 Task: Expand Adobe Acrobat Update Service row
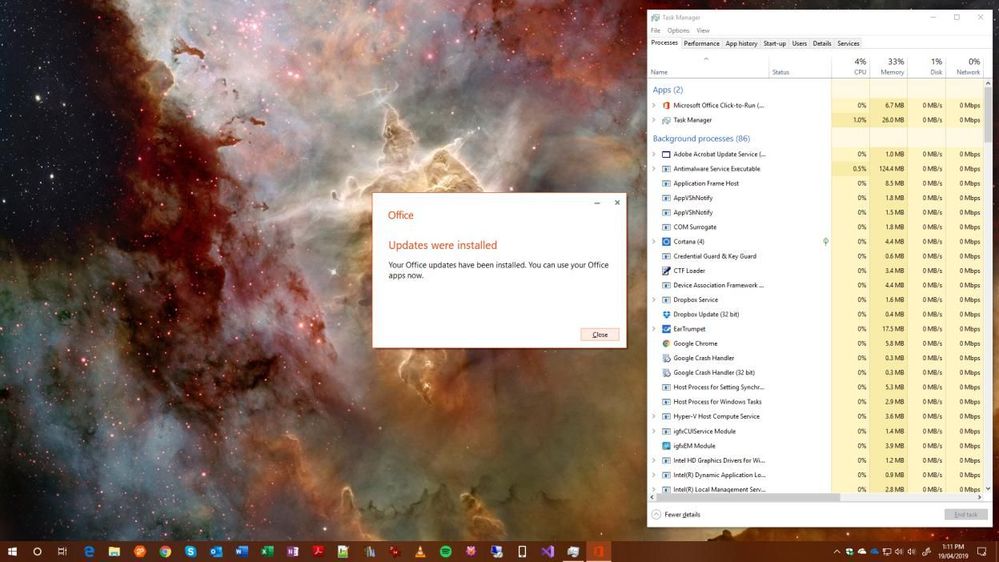654,154
